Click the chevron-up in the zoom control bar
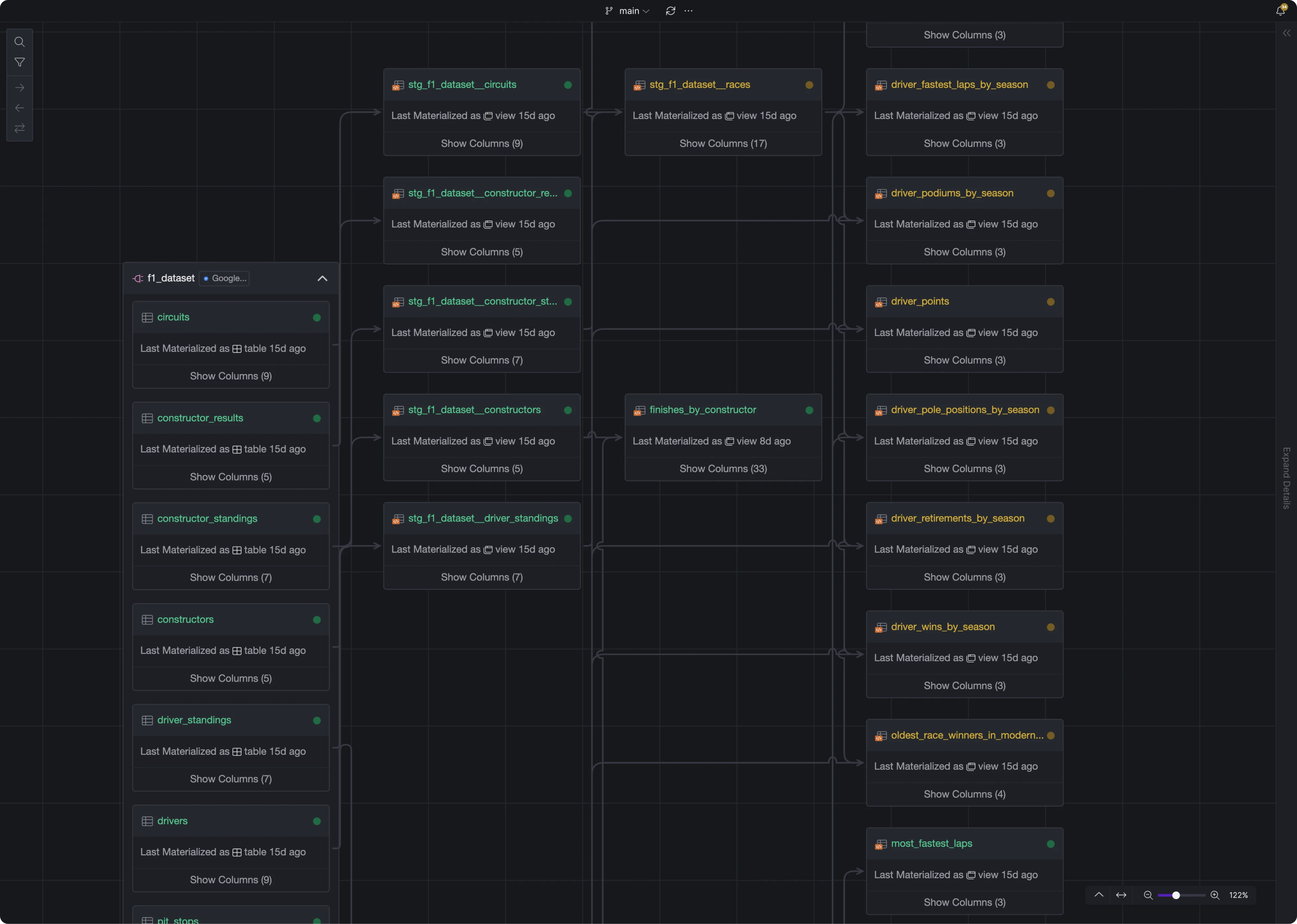 click(1099, 895)
